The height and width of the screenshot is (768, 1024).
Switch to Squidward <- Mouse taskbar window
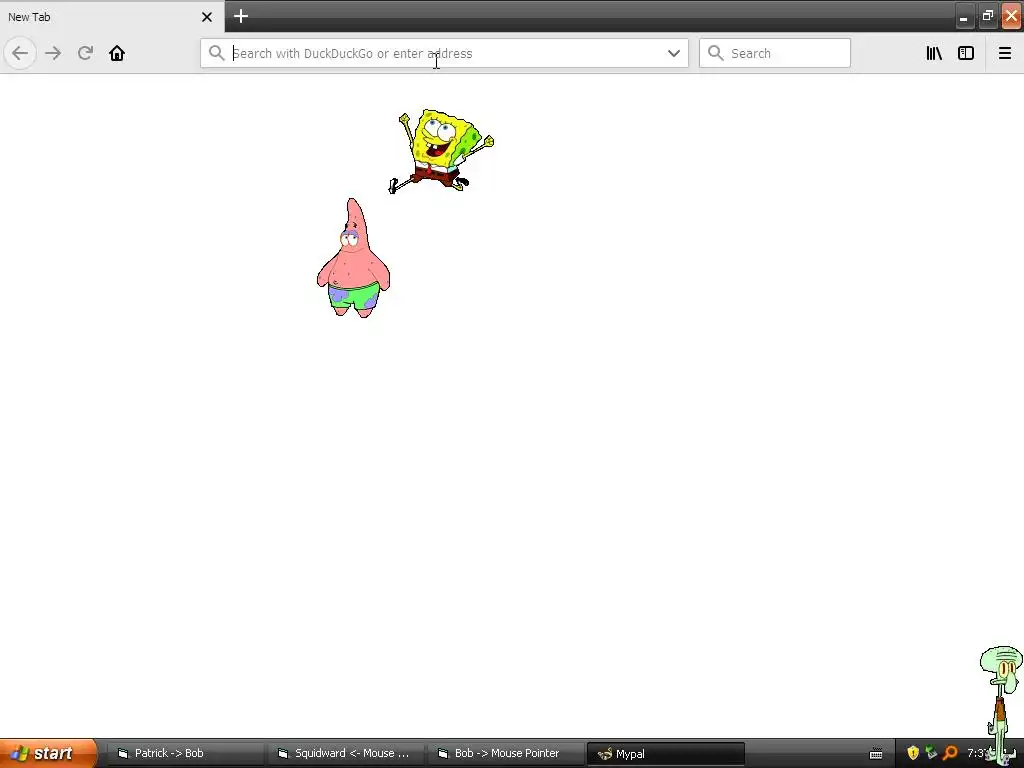tap(345, 754)
